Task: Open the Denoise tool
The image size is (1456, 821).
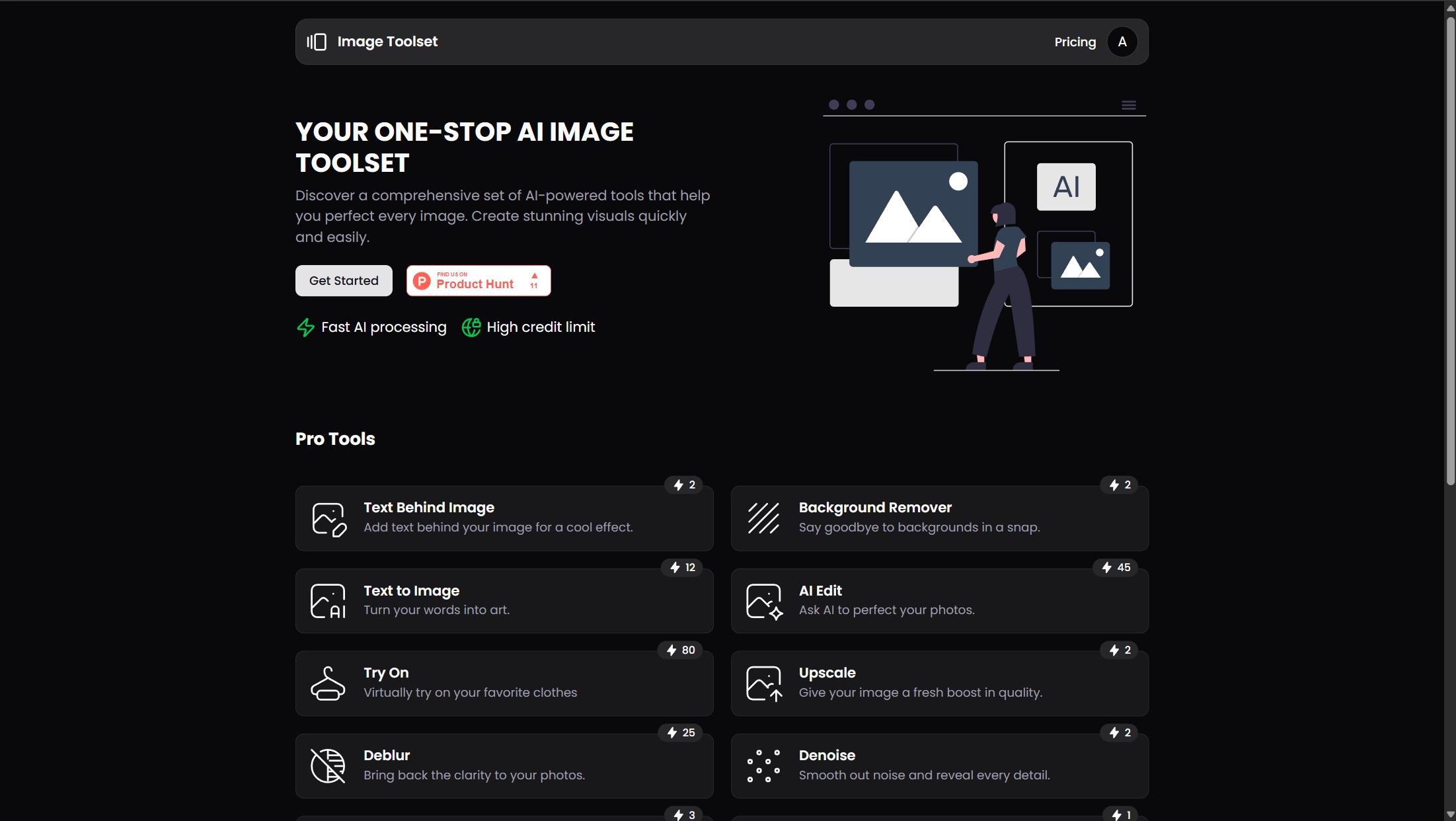Action: [x=940, y=766]
